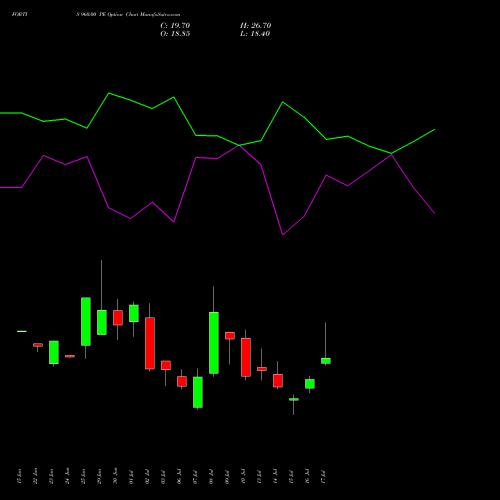Click the red candlestick for 30 Jun
The width and height of the screenshot is (500, 500).
tap(118, 318)
